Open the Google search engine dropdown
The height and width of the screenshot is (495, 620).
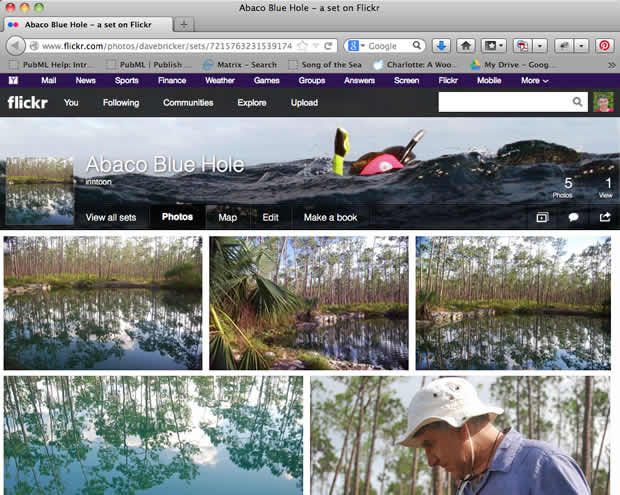tap(356, 46)
